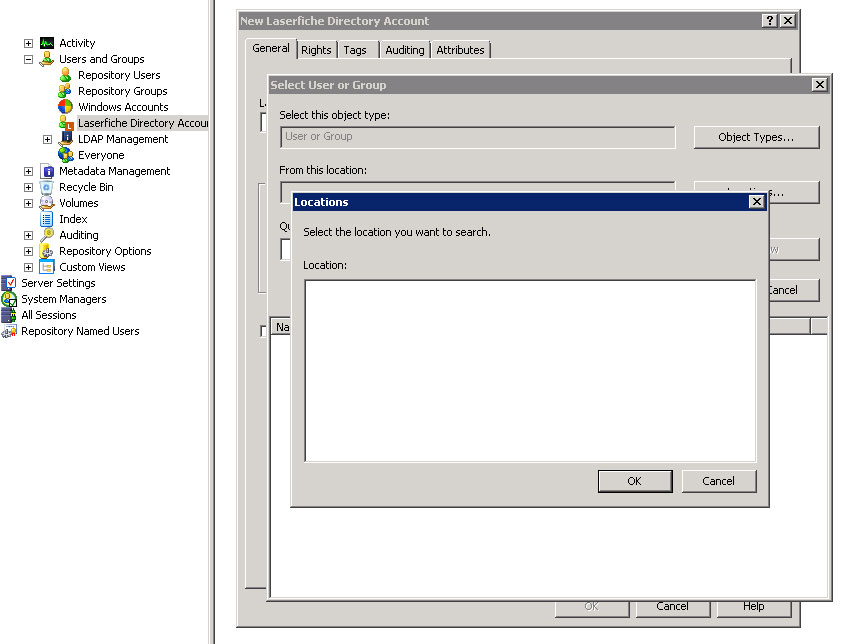The height and width of the screenshot is (644, 848).
Task: Select the Repository Groups icon
Action: (65, 91)
